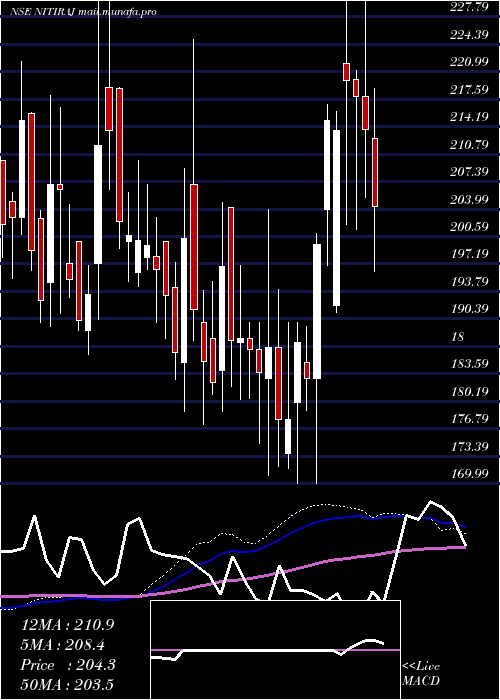Click the 180.19 price axis label
Viewport: 500px width, 700px height.
pos(470,392)
